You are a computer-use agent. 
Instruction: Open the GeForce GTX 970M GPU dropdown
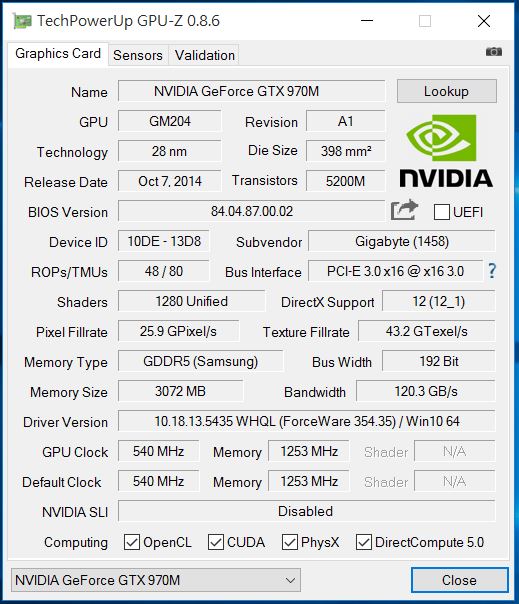[156, 580]
